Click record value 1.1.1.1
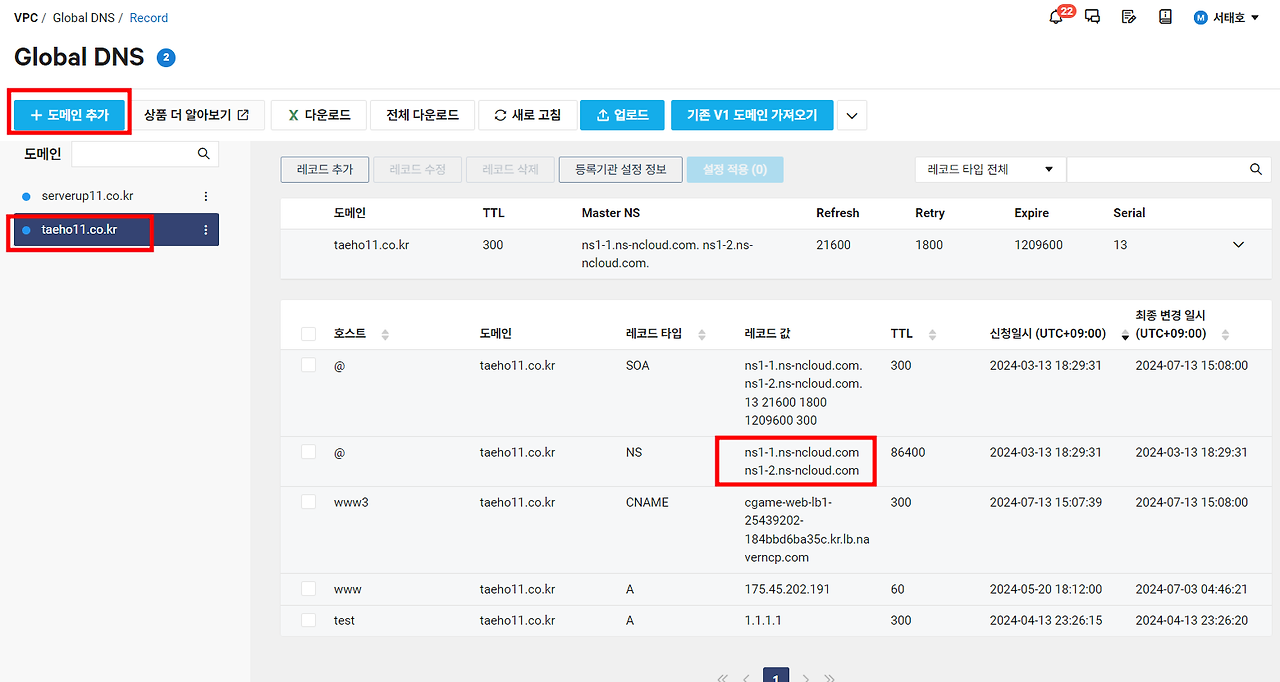This screenshot has width=1280, height=682. pyautogui.click(x=763, y=620)
